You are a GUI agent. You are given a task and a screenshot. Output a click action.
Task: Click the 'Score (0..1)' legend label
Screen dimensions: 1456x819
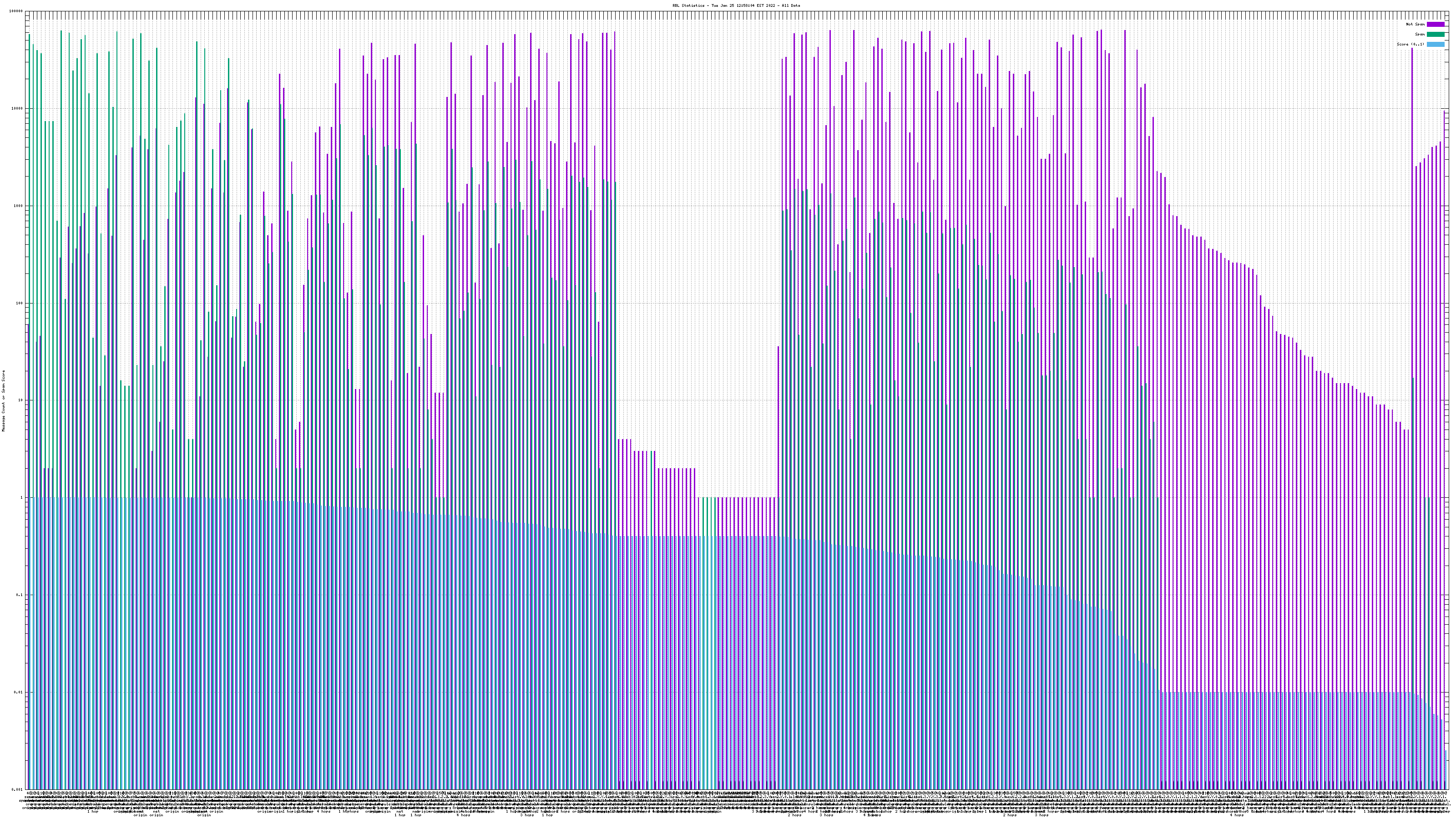coord(1410,44)
